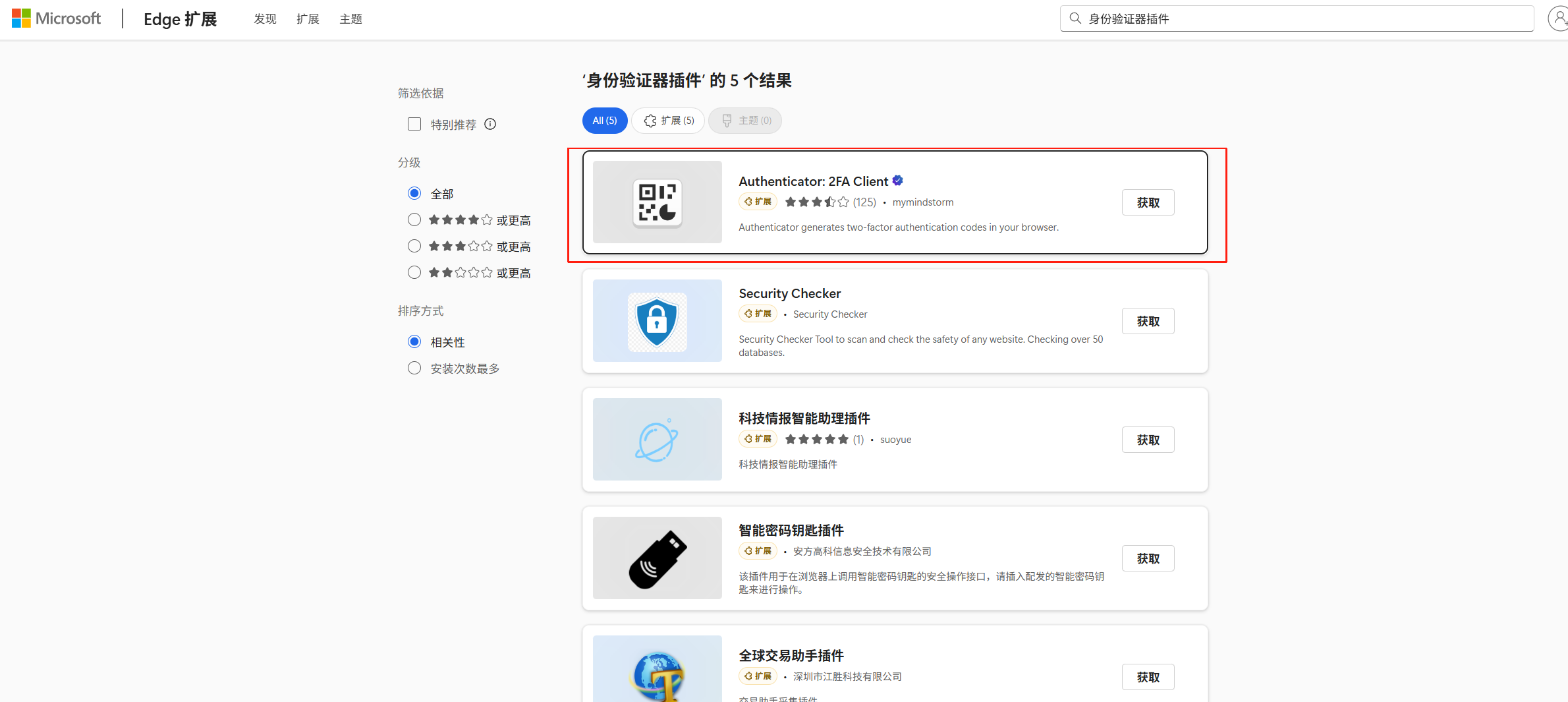Select two stars 或更高 rating filter
Image resolution: width=1568 pixels, height=702 pixels.
point(414,272)
